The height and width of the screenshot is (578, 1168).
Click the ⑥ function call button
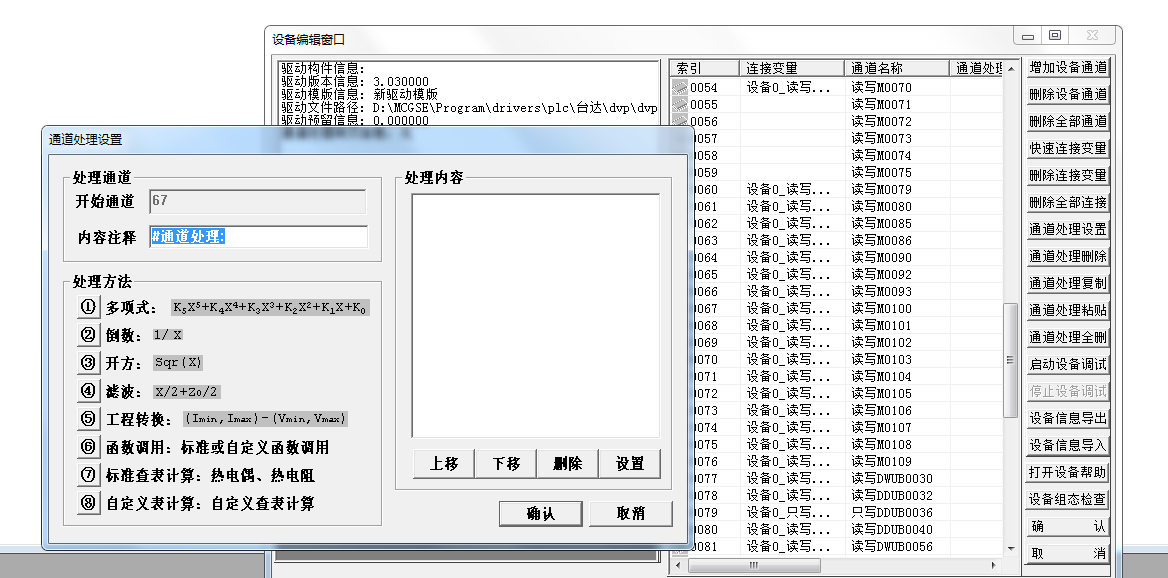click(89, 447)
